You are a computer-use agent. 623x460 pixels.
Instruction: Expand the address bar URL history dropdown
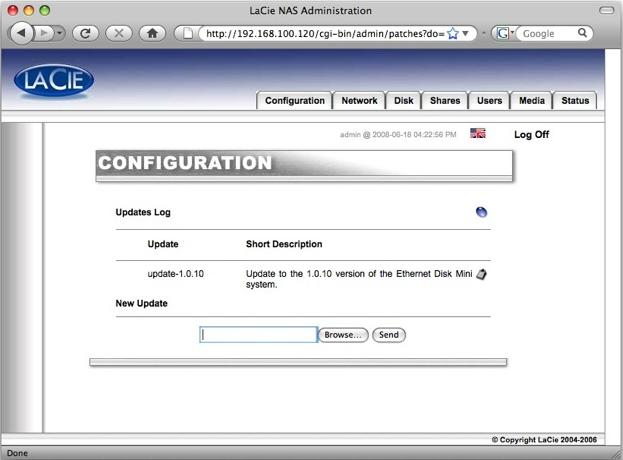(x=467, y=33)
